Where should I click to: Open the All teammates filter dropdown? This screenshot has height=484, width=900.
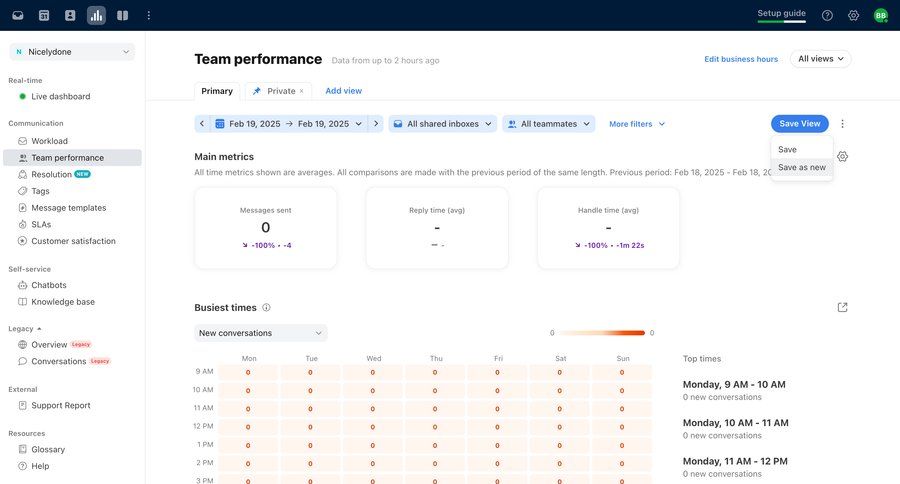pos(549,124)
